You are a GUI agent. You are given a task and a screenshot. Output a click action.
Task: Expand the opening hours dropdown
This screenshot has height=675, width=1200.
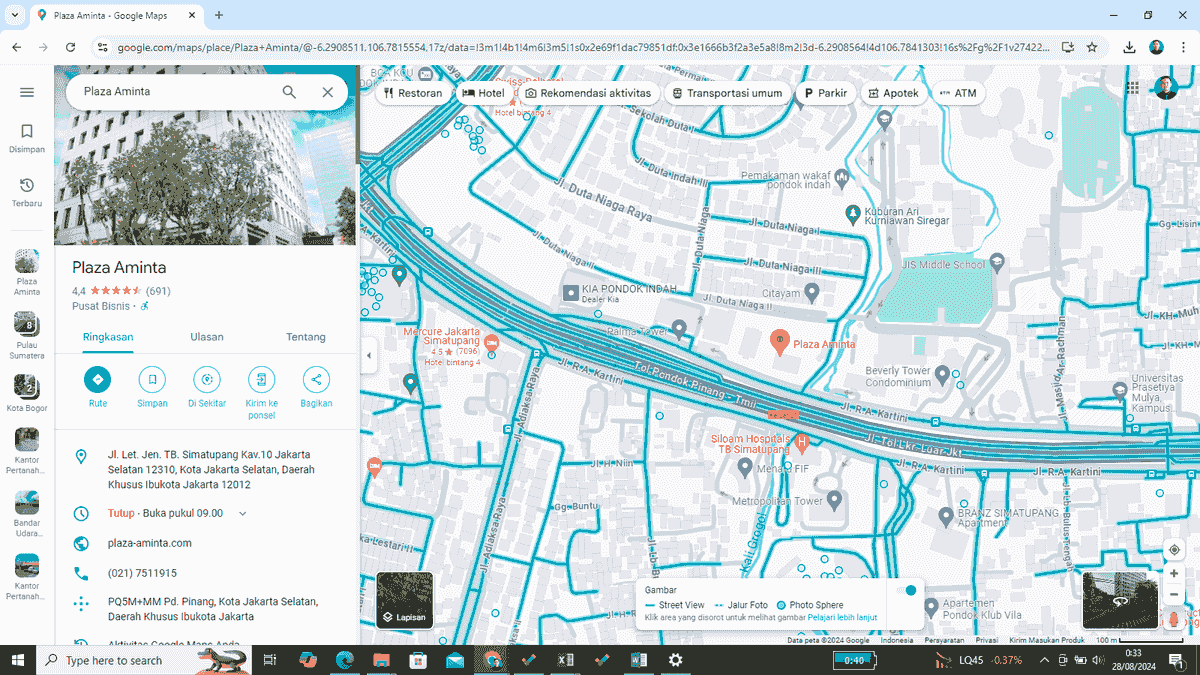click(x=242, y=514)
